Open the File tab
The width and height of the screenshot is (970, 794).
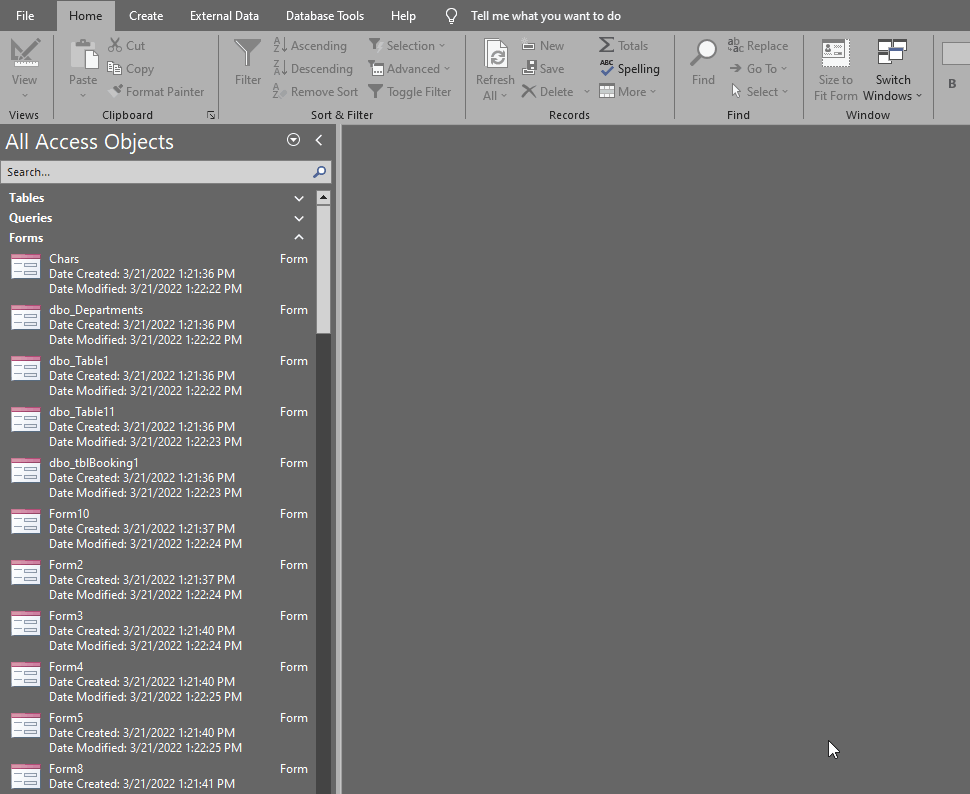(25, 16)
